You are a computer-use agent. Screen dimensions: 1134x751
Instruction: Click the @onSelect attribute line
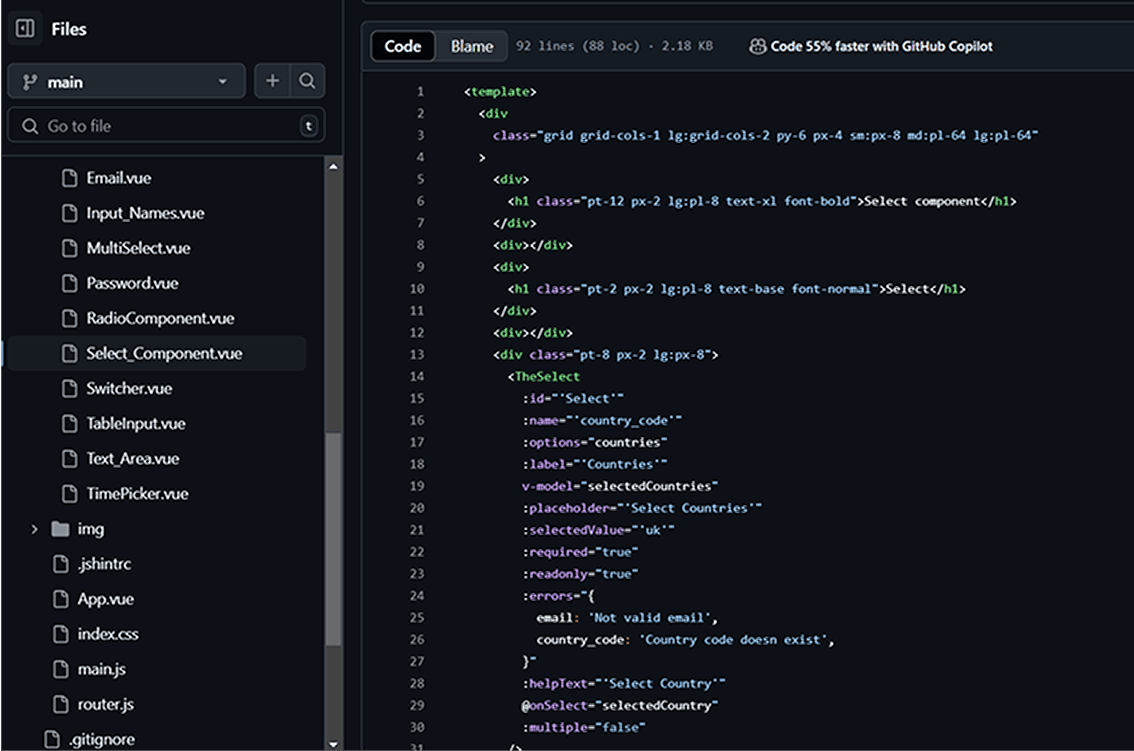(x=620, y=705)
